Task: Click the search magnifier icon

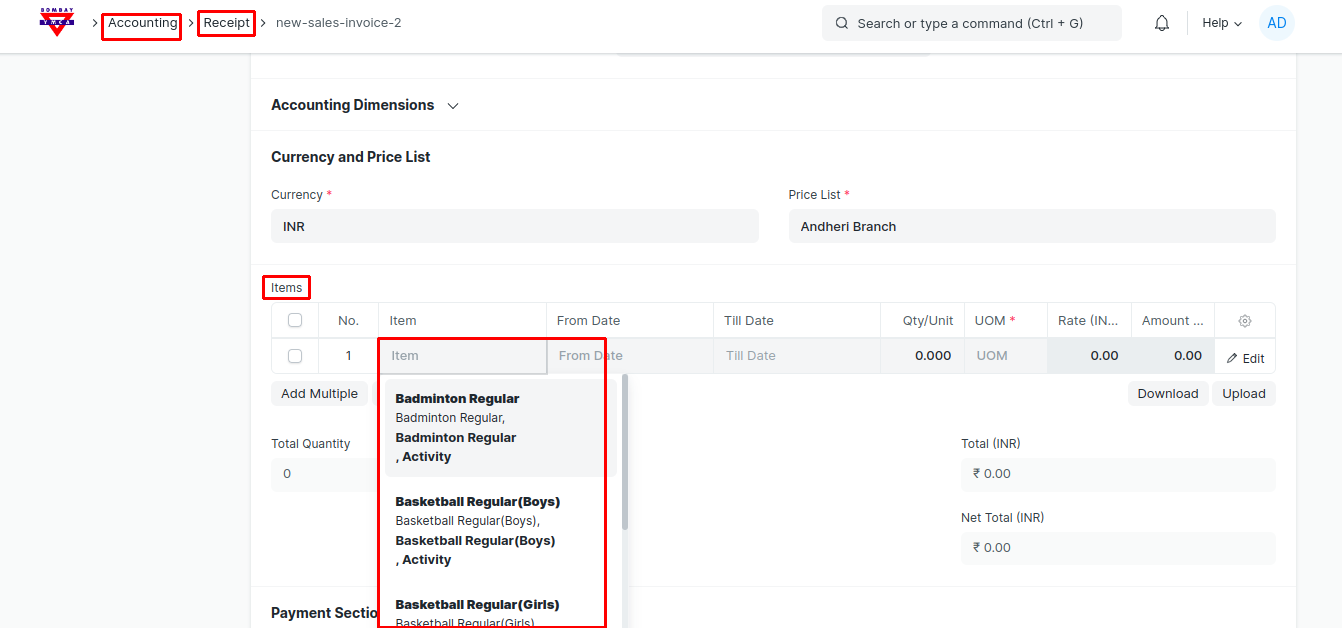Action: point(842,23)
